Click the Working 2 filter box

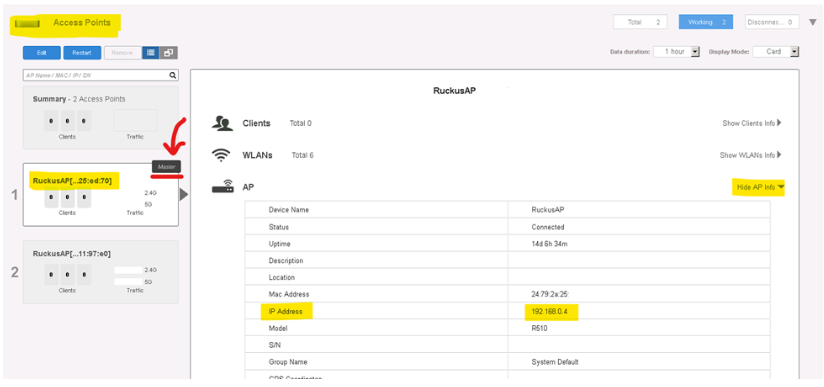coord(706,22)
